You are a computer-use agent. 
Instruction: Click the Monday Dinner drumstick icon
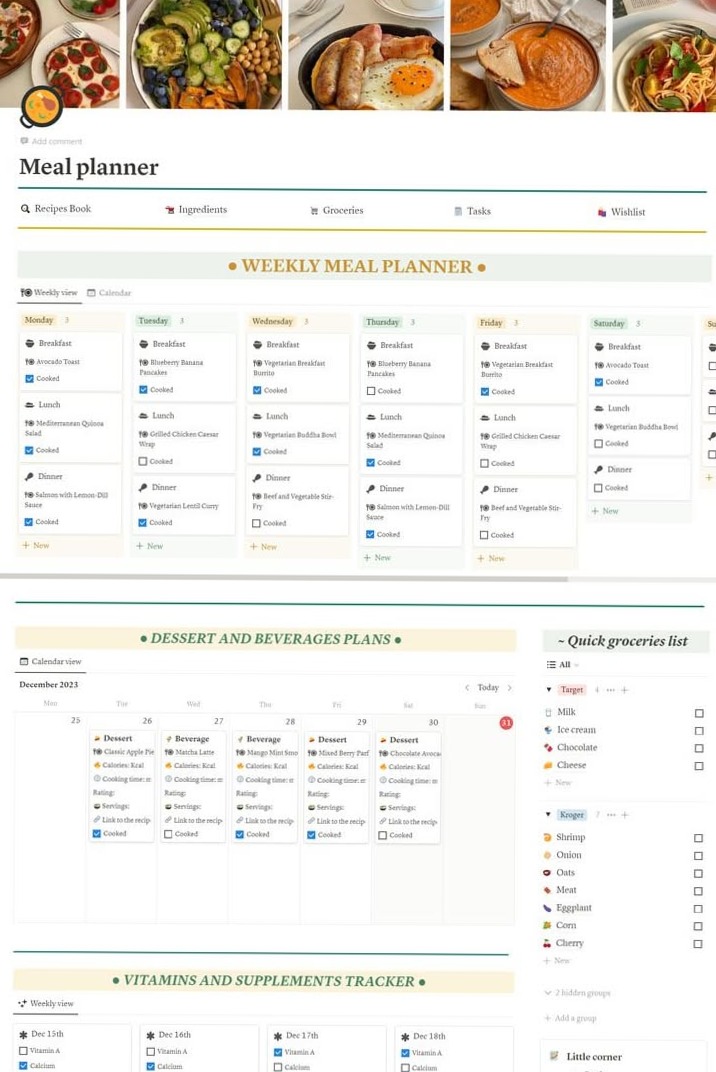(x=29, y=477)
